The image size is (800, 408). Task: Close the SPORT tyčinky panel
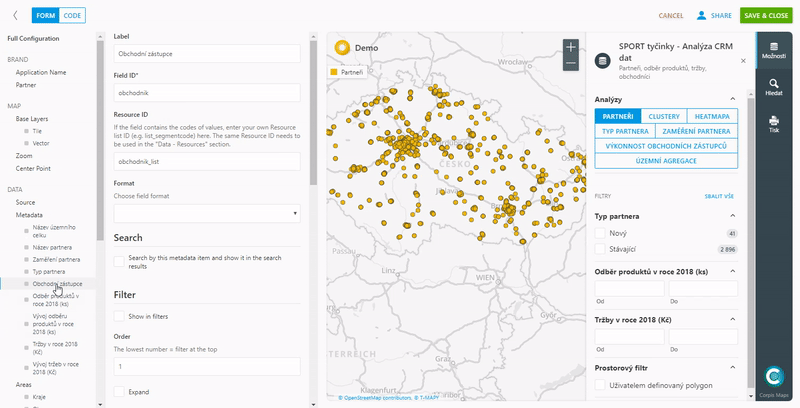click(x=743, y=61)
